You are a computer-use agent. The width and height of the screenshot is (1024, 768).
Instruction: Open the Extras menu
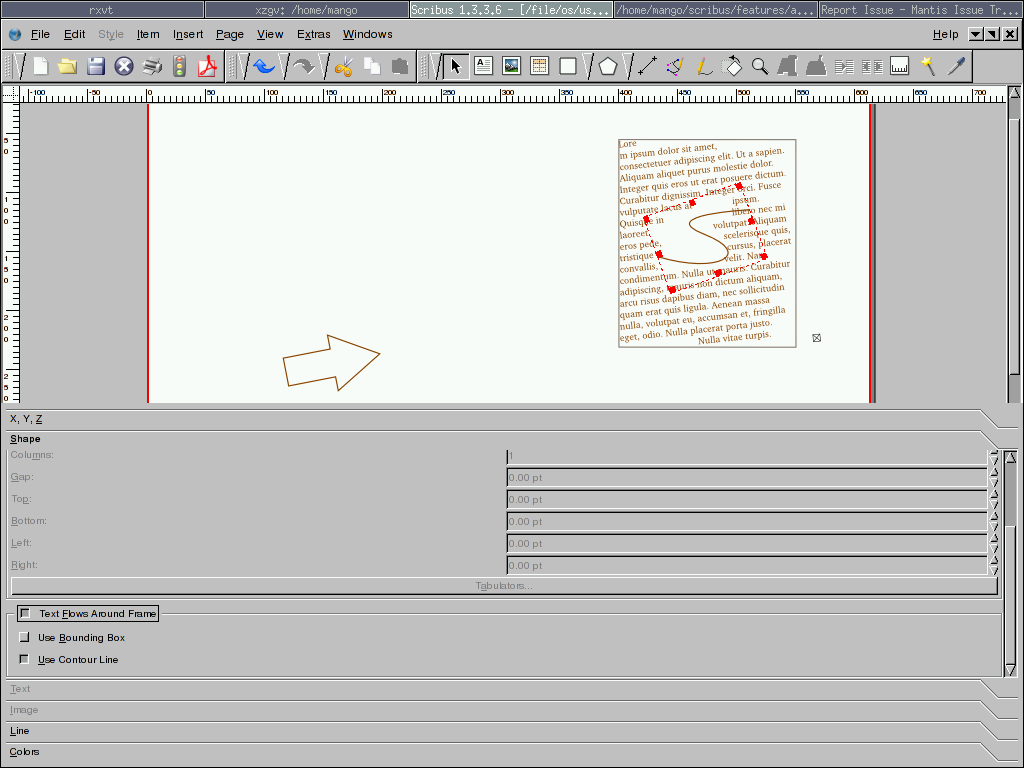(x=313, y=34)
